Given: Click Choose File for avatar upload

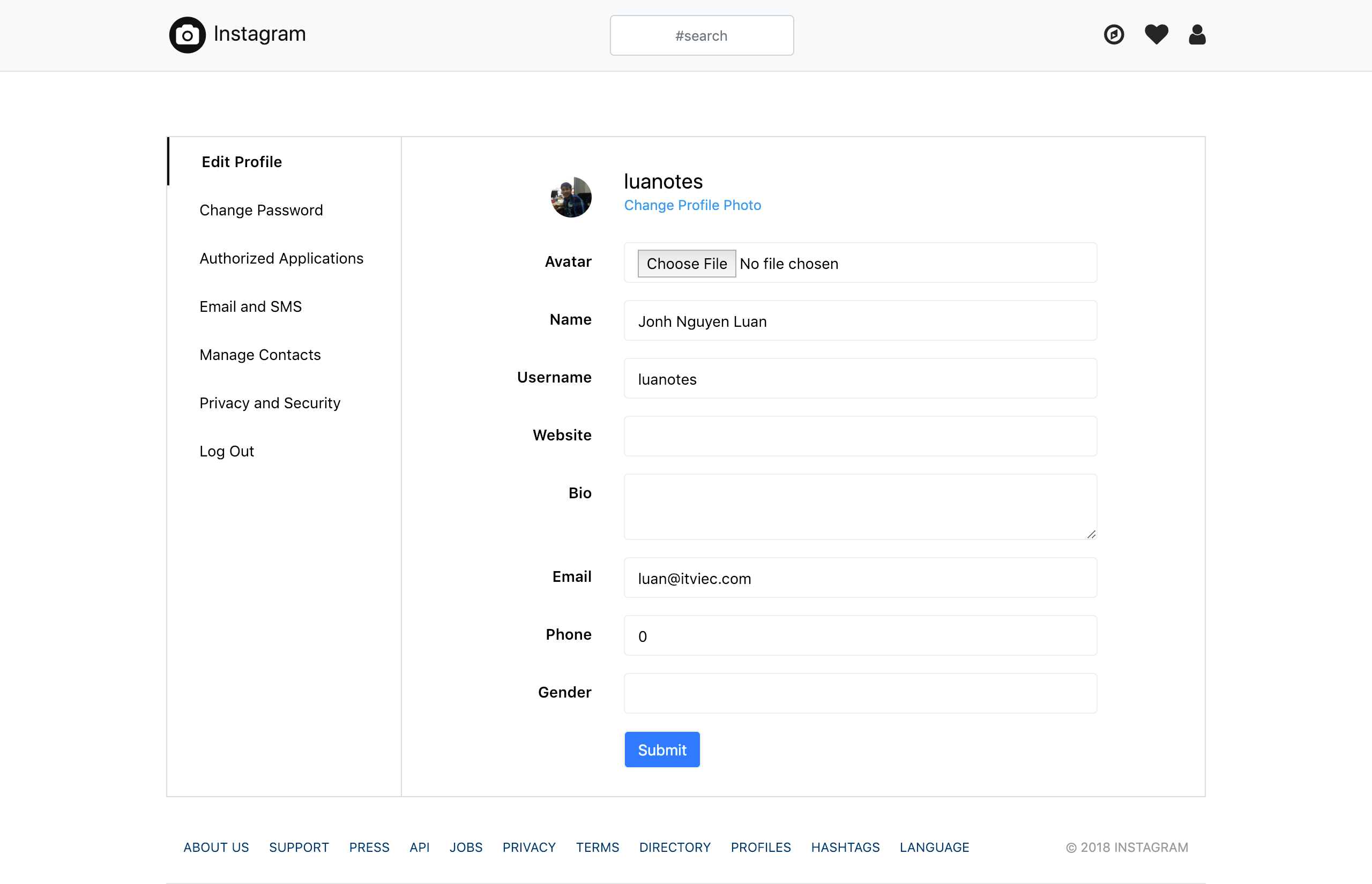Looking at the screenshot, I should pyautogui.click(x=687, y=263).
